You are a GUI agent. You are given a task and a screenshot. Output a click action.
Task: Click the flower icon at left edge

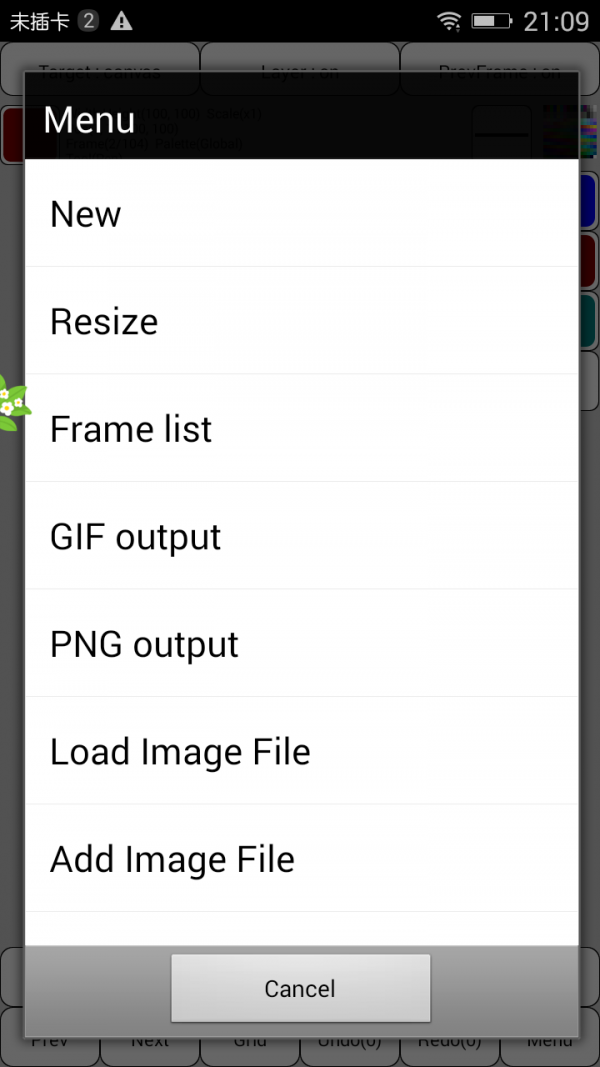click(x=12, y=405)
